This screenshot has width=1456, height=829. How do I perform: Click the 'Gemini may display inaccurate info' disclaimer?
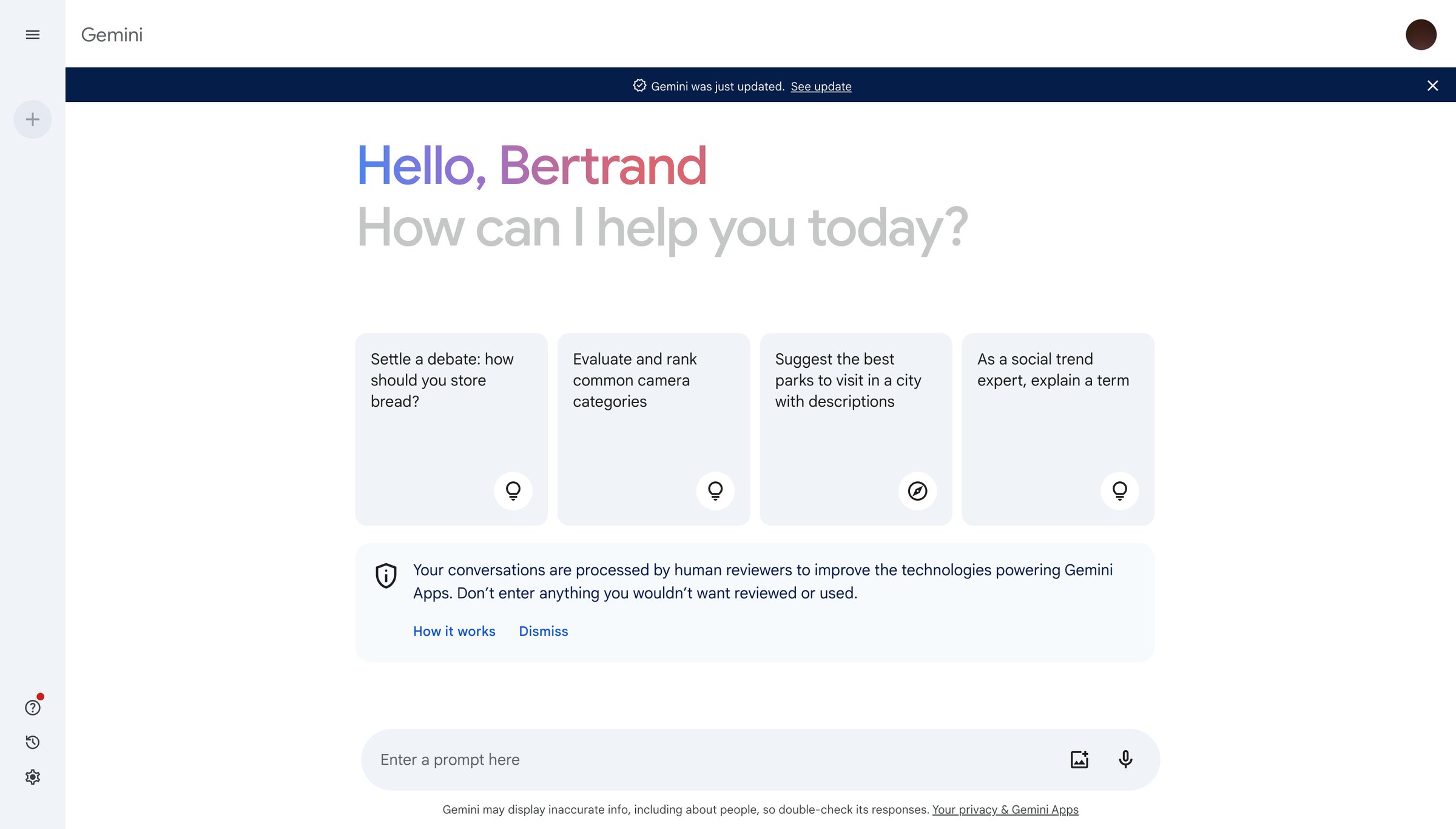click(686, 810)
